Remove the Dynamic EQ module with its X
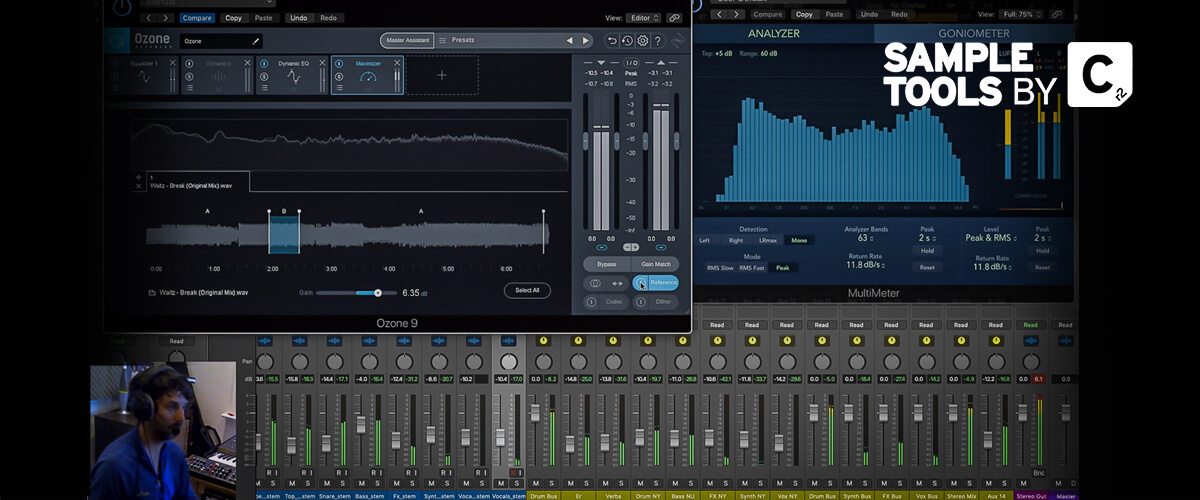Viewport: 1200px width, 500px height. pos(322,63)
